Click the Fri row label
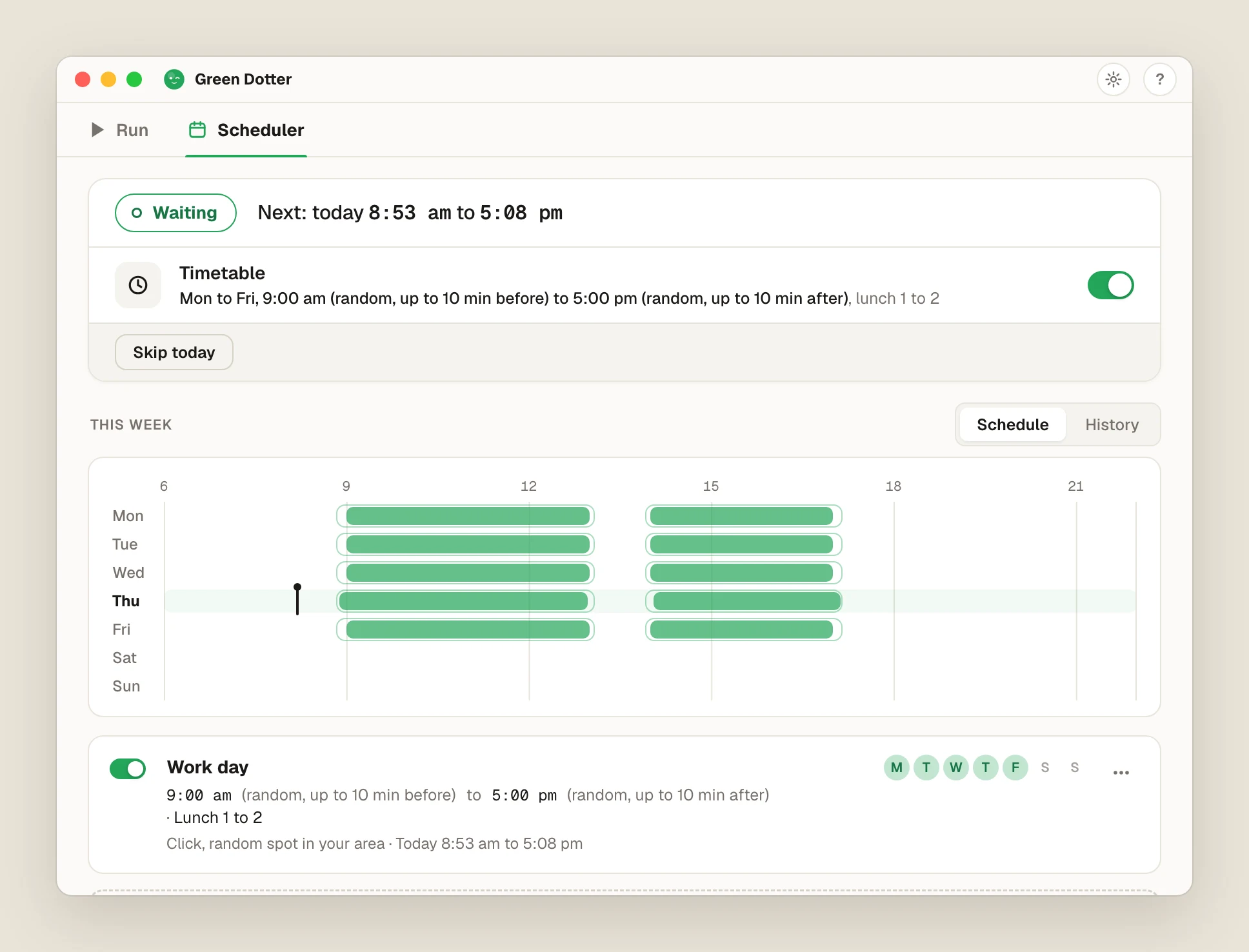This screenshot has height=952, width=1249. coord(121,630)
